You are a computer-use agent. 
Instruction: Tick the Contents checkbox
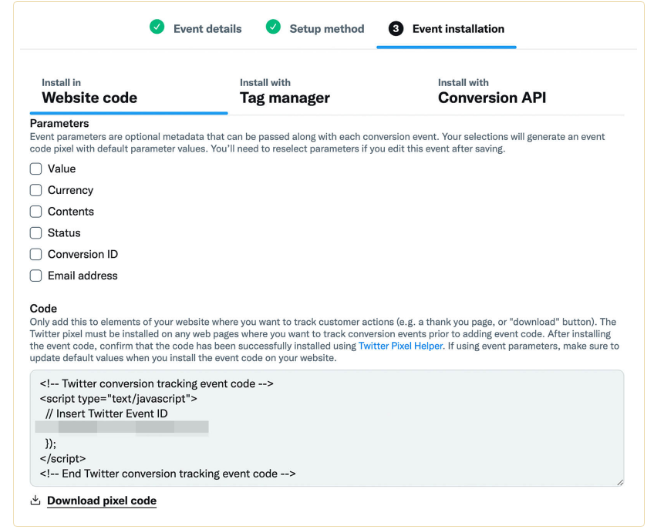pos(36,212)
